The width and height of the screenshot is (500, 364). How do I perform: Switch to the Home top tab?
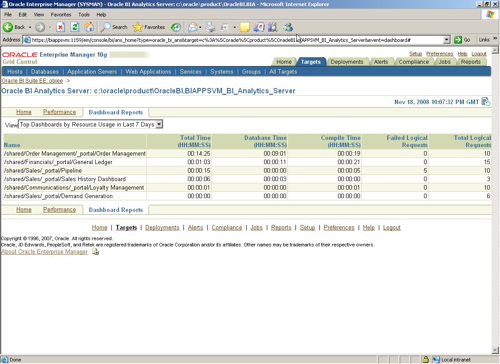click(284, 62)
